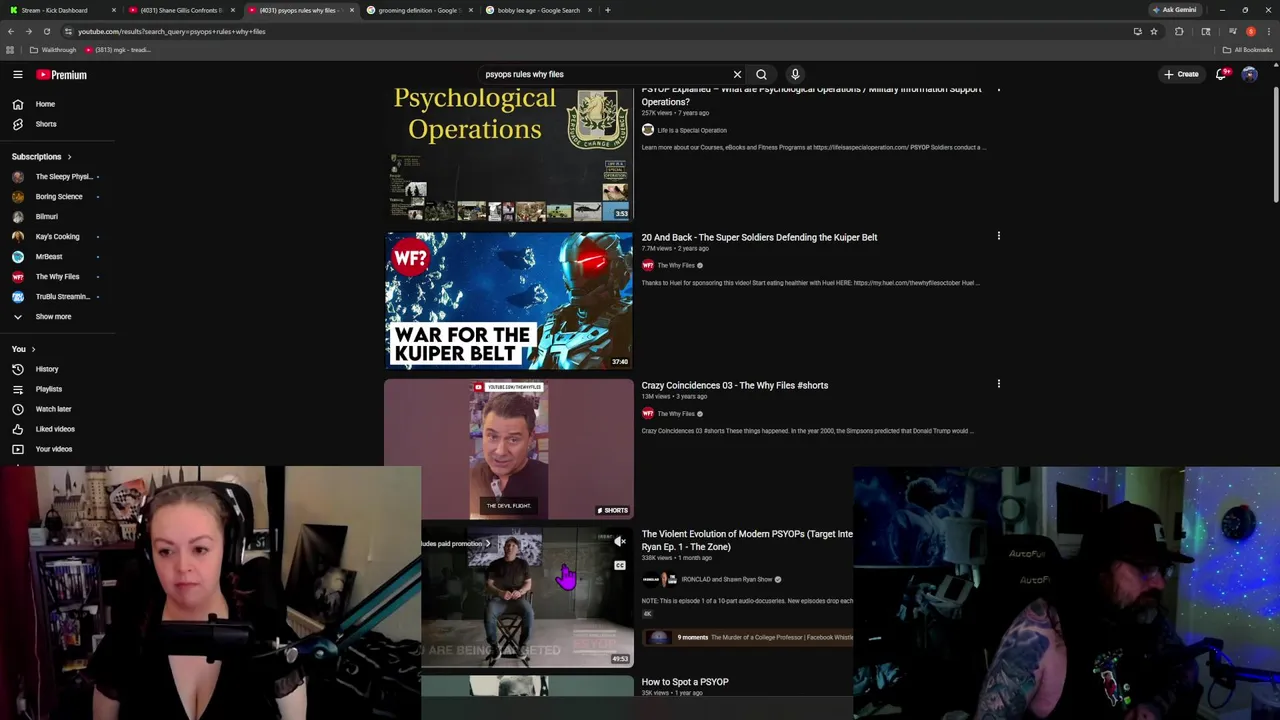Open options menu for 20 And Back video

998,236
